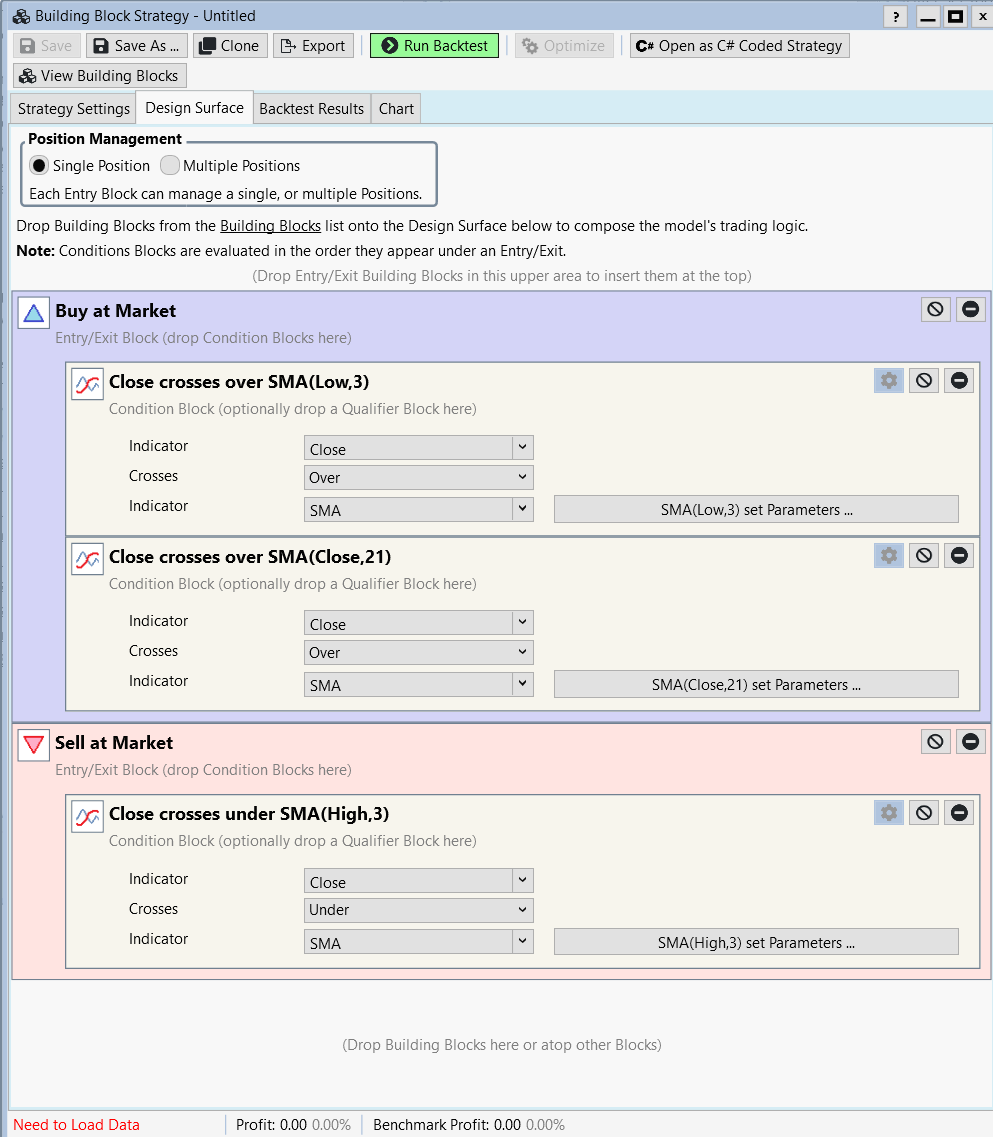Open as C# Coded Strategy
Viewport: 993px width, 1137px height.
click(740, 46)
